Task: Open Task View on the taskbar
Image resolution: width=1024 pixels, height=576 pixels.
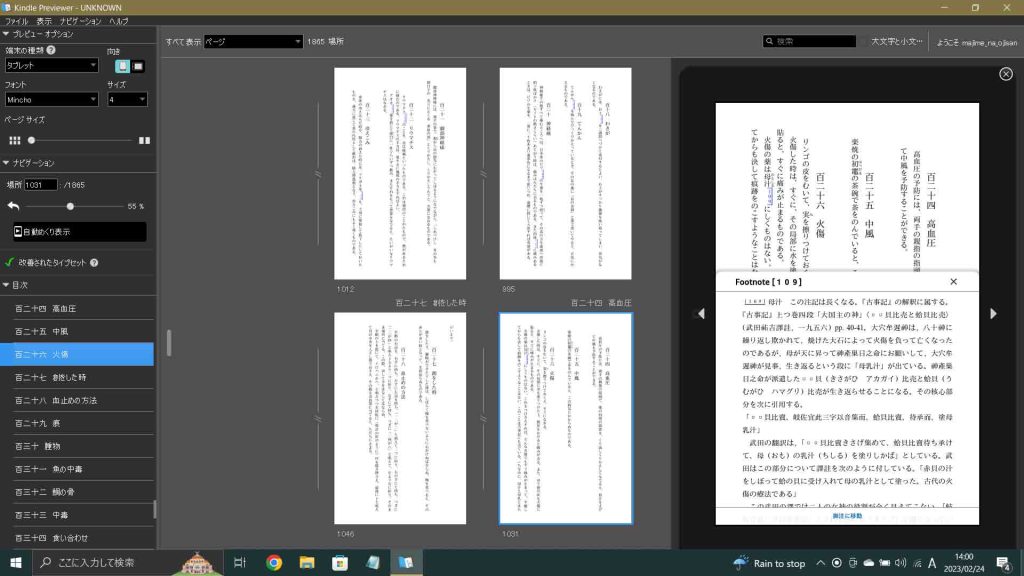Action: (x=240, y=562)
